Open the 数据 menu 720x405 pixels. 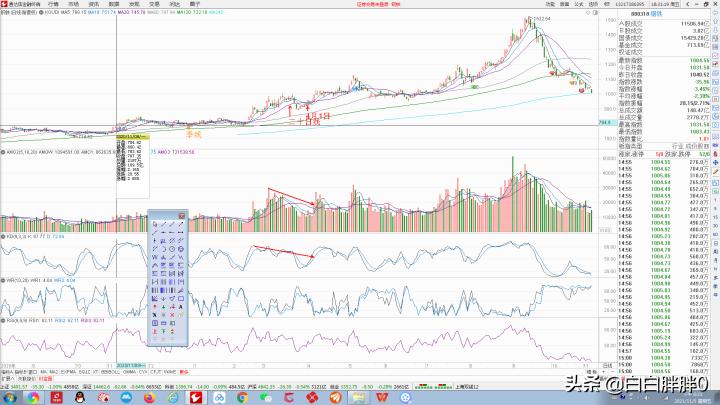(x=114, y=4)
